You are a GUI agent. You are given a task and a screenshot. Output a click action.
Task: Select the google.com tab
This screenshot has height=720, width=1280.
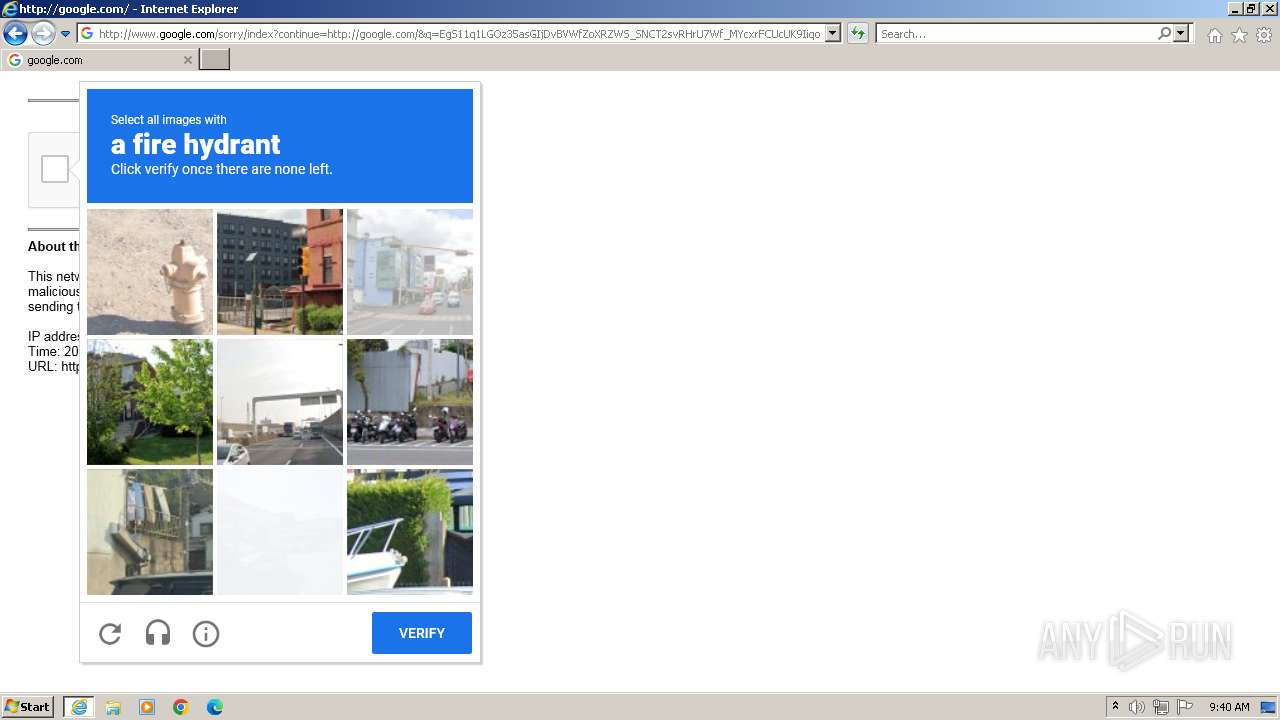coord(100,60)
